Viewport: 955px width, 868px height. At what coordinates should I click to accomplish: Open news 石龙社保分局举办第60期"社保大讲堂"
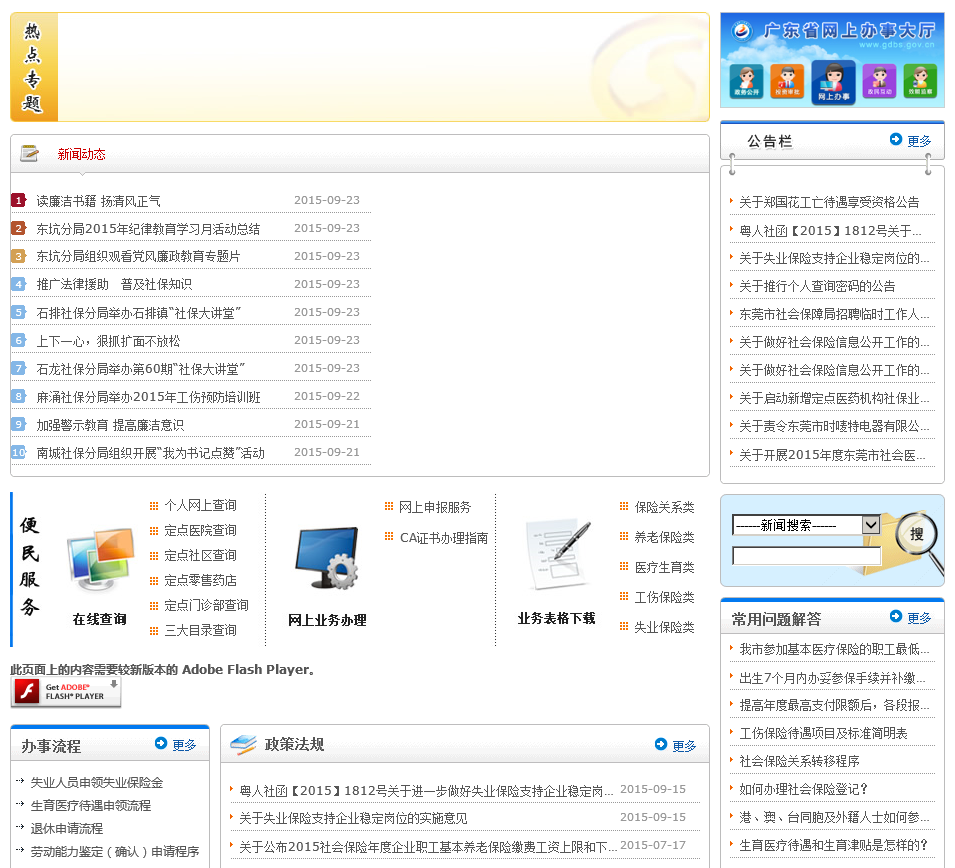140,369
